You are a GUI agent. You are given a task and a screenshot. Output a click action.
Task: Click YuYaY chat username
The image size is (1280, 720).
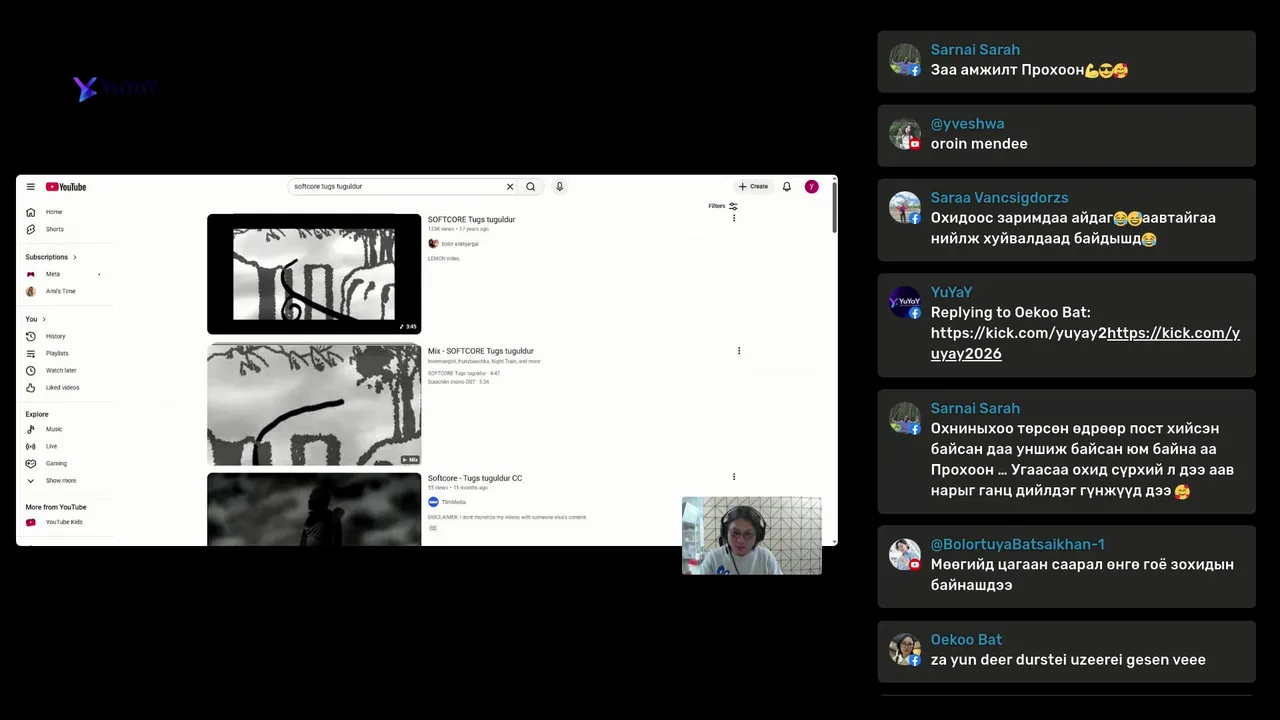point(951,292)
